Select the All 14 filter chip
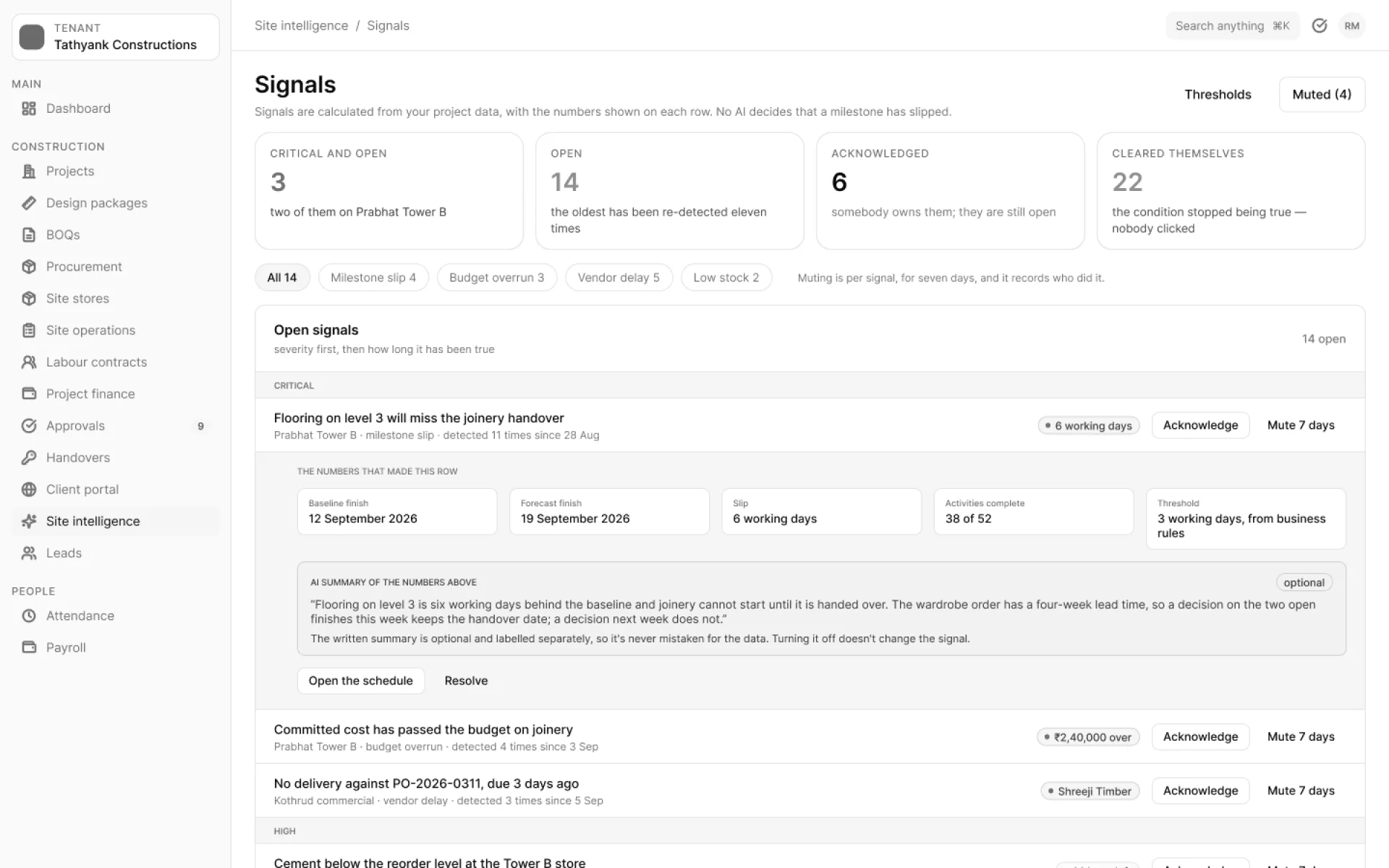 [282, 278]
